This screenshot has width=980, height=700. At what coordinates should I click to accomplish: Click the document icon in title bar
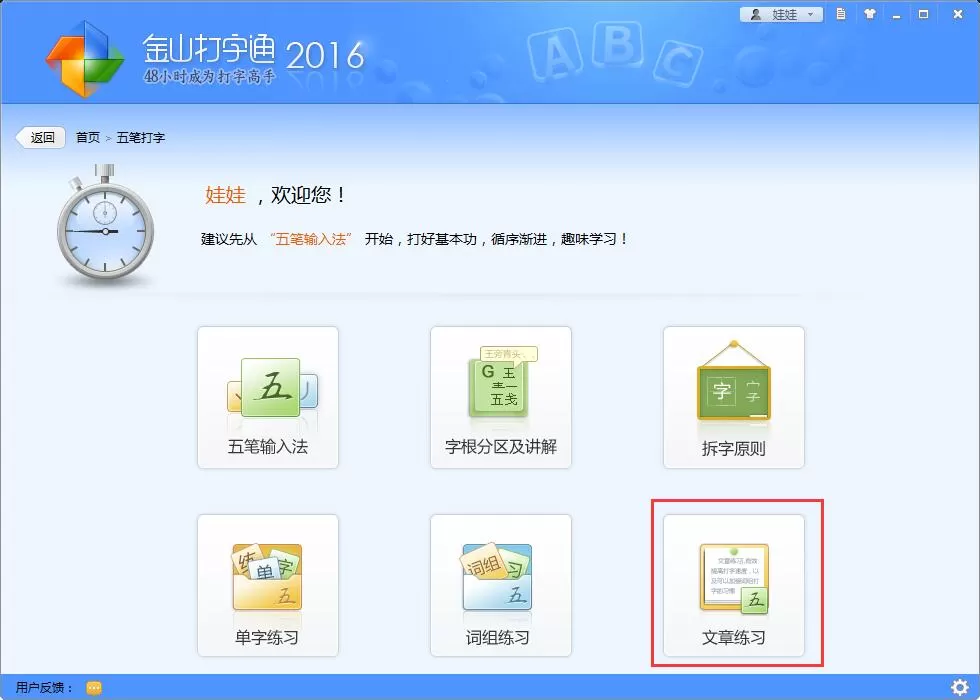[841, 14]
